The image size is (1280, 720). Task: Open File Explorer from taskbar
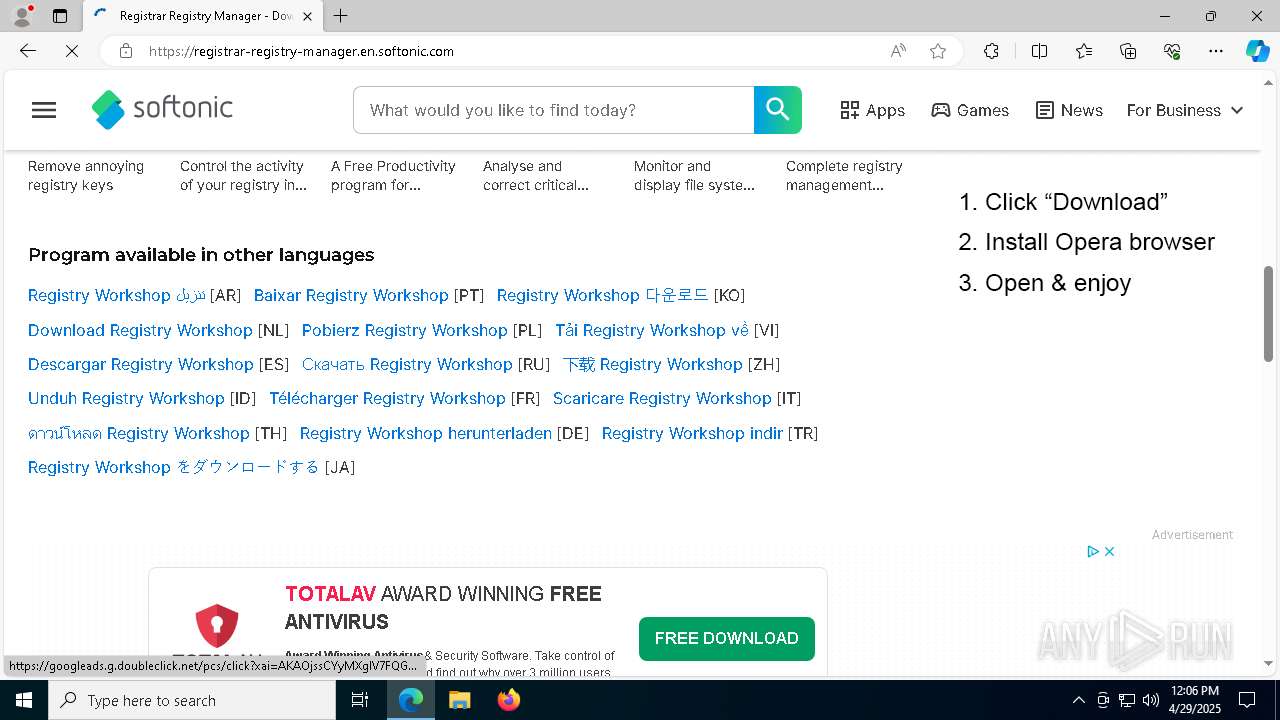(x=459, y=700)
